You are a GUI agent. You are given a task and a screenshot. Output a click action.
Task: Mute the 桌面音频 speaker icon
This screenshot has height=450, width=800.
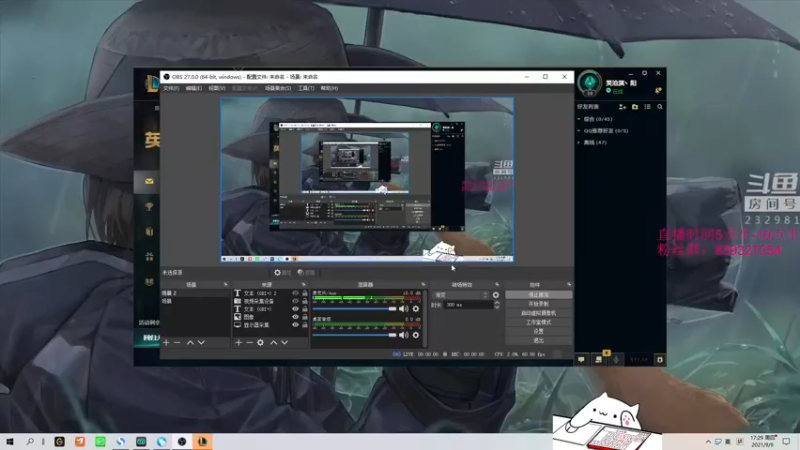pos(403,335)
